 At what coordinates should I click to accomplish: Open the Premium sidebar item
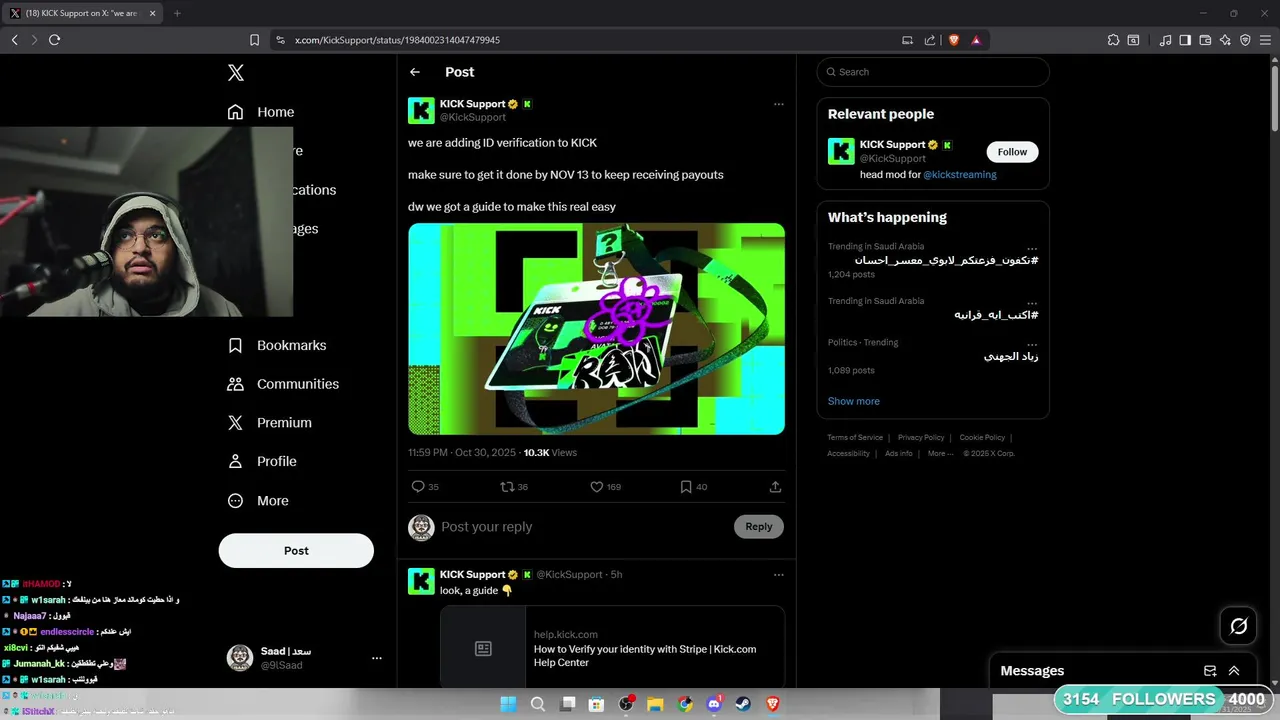(269, 423)
